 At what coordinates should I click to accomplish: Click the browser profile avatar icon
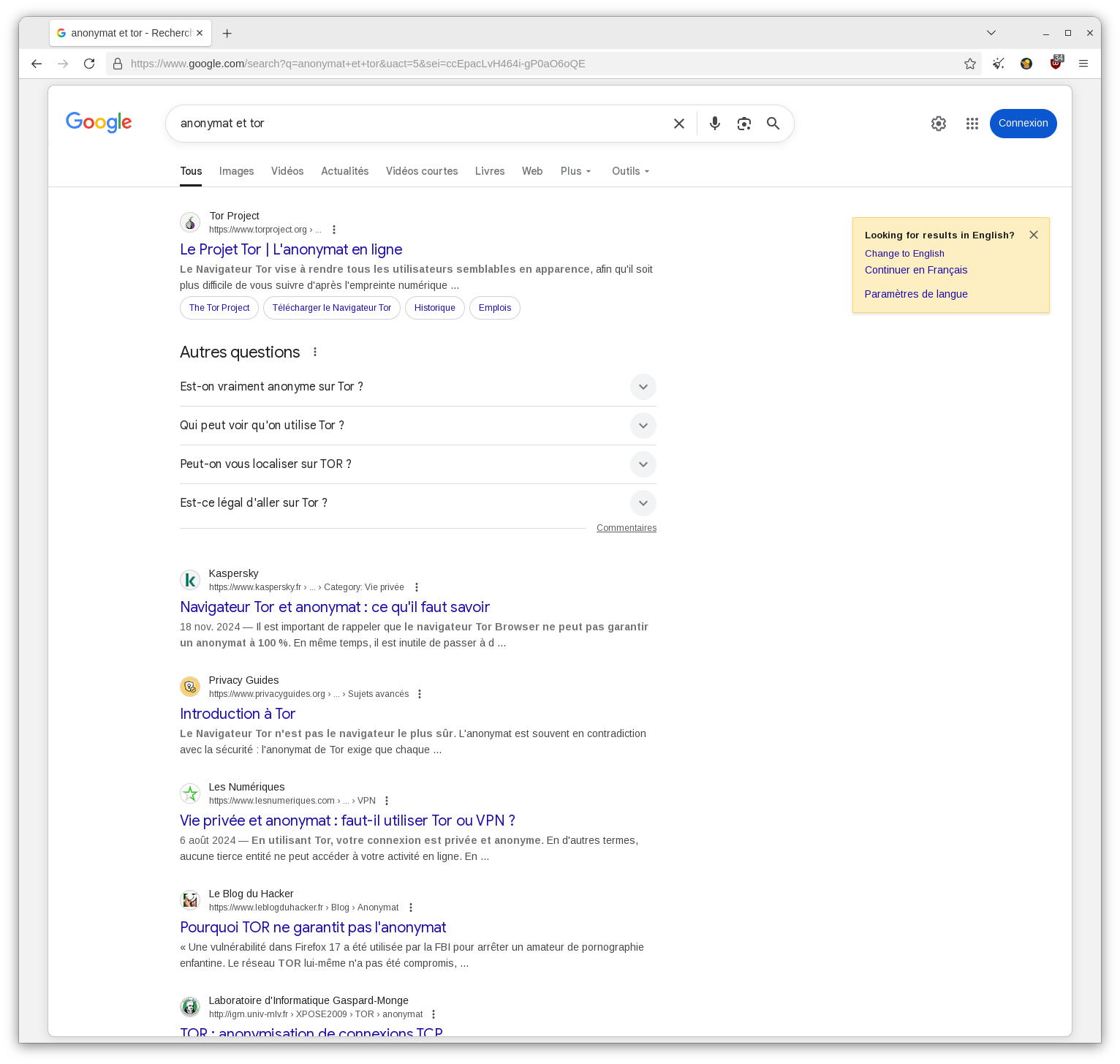[1026, 64]
